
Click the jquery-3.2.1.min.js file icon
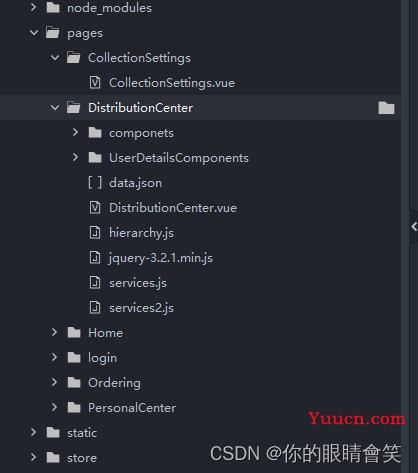click(x=95, y=257)
